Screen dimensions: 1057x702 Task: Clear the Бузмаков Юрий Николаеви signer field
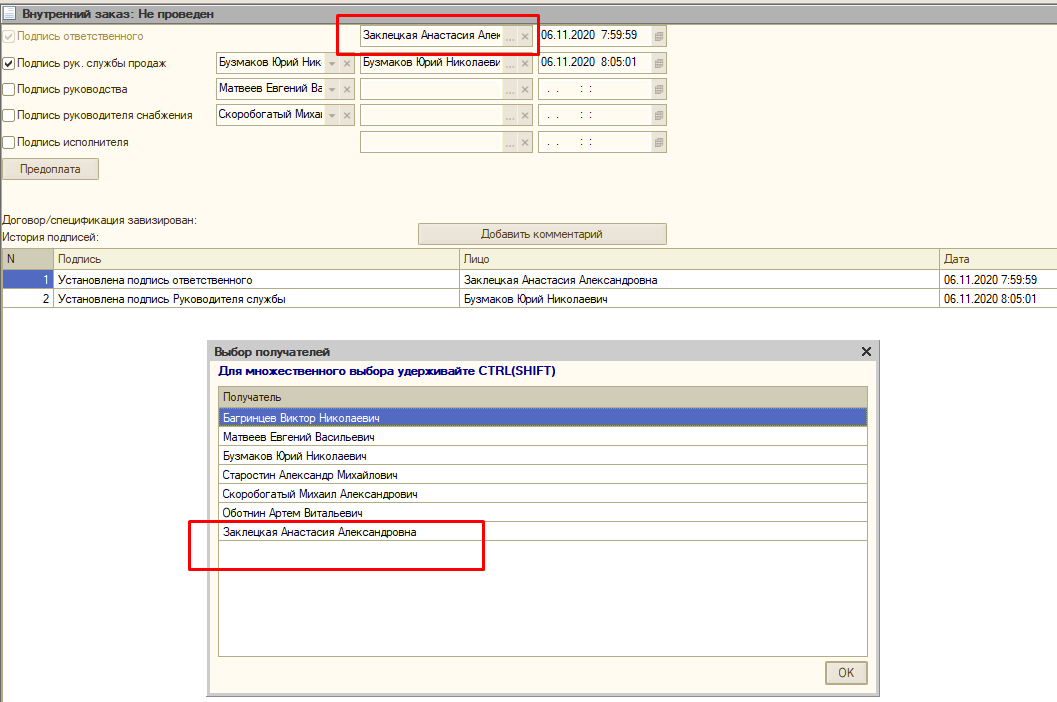click(524, 63)
